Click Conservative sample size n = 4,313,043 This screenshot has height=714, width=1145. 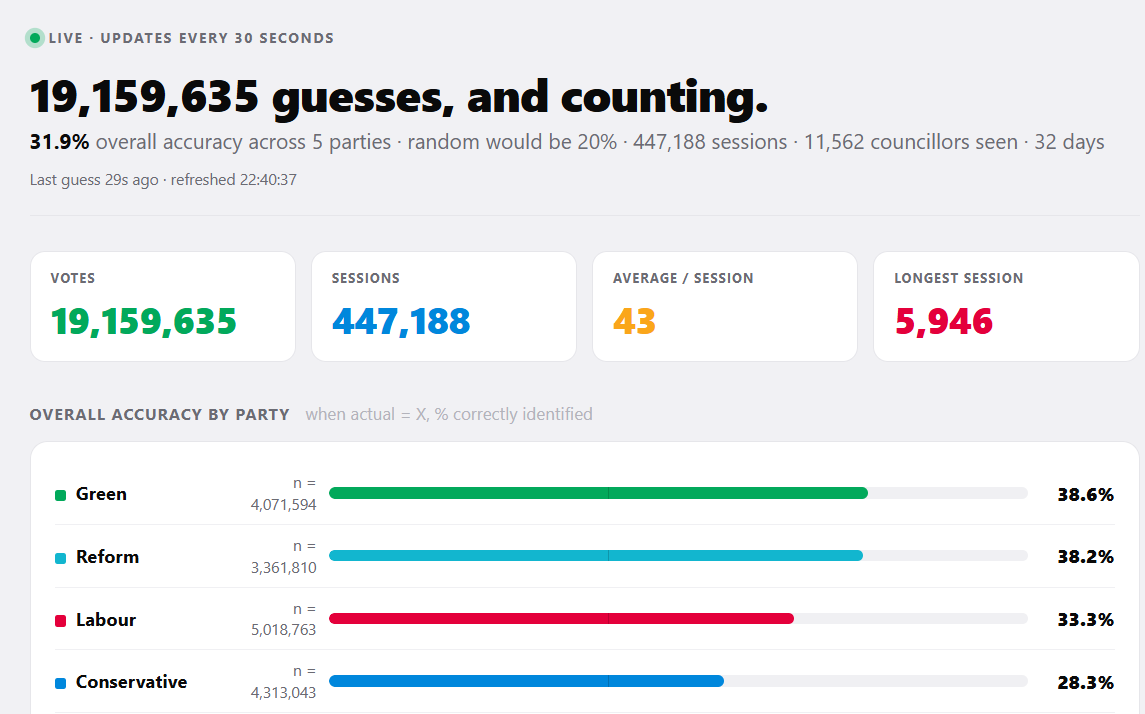coord(283,682)
